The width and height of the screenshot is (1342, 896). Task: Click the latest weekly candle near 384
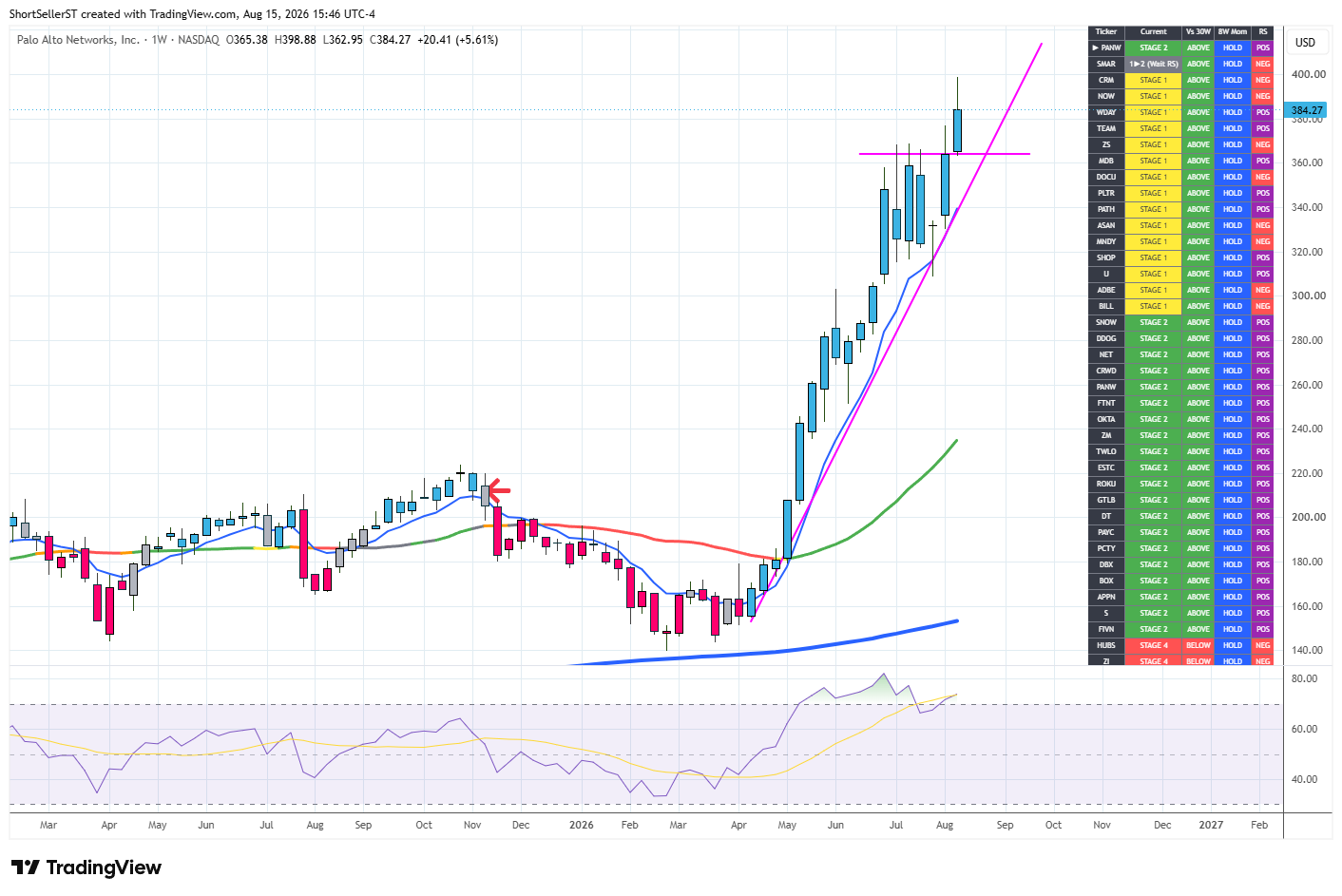(957, 130)
